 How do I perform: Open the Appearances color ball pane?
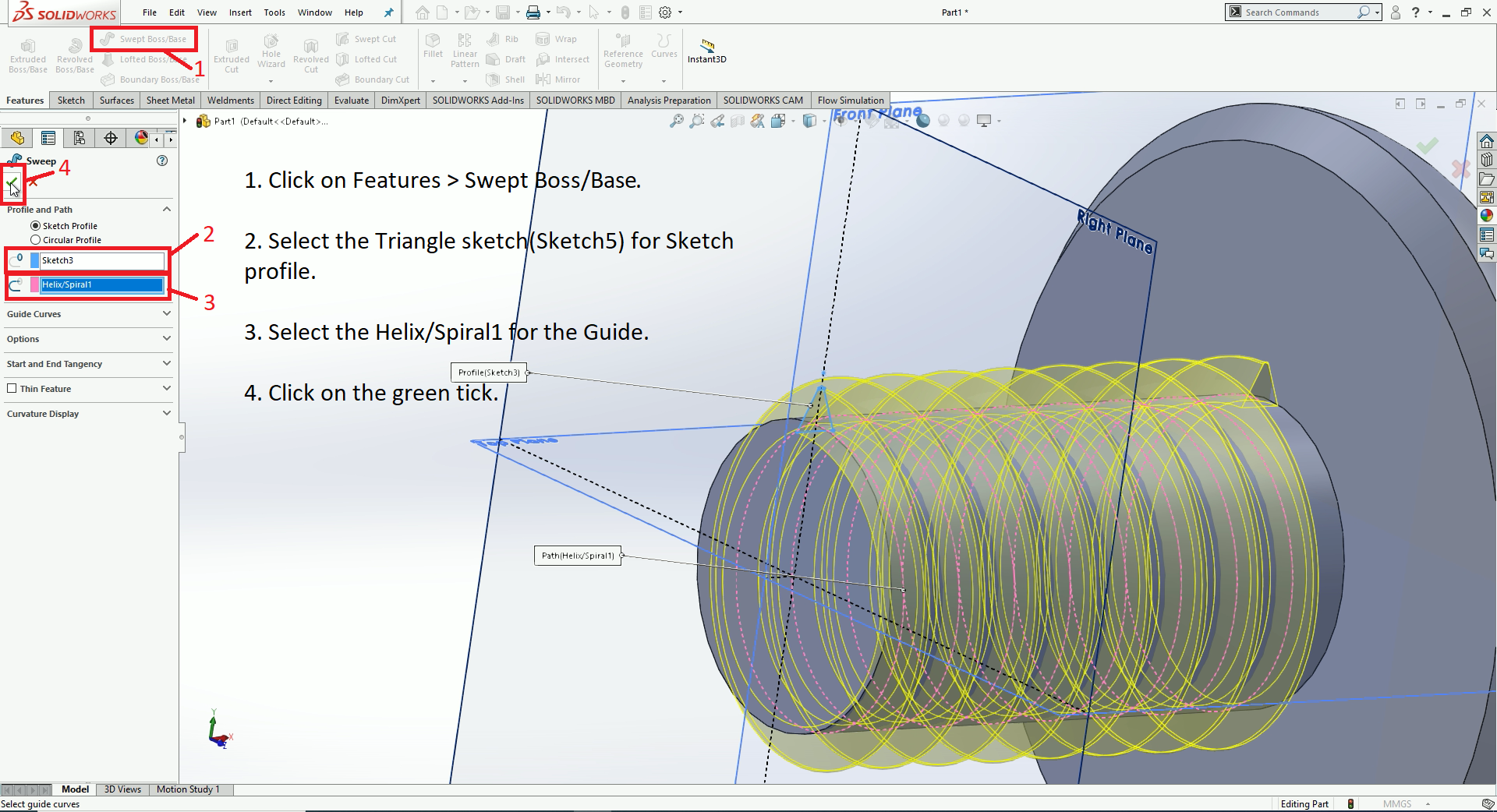coord(1487,216)
